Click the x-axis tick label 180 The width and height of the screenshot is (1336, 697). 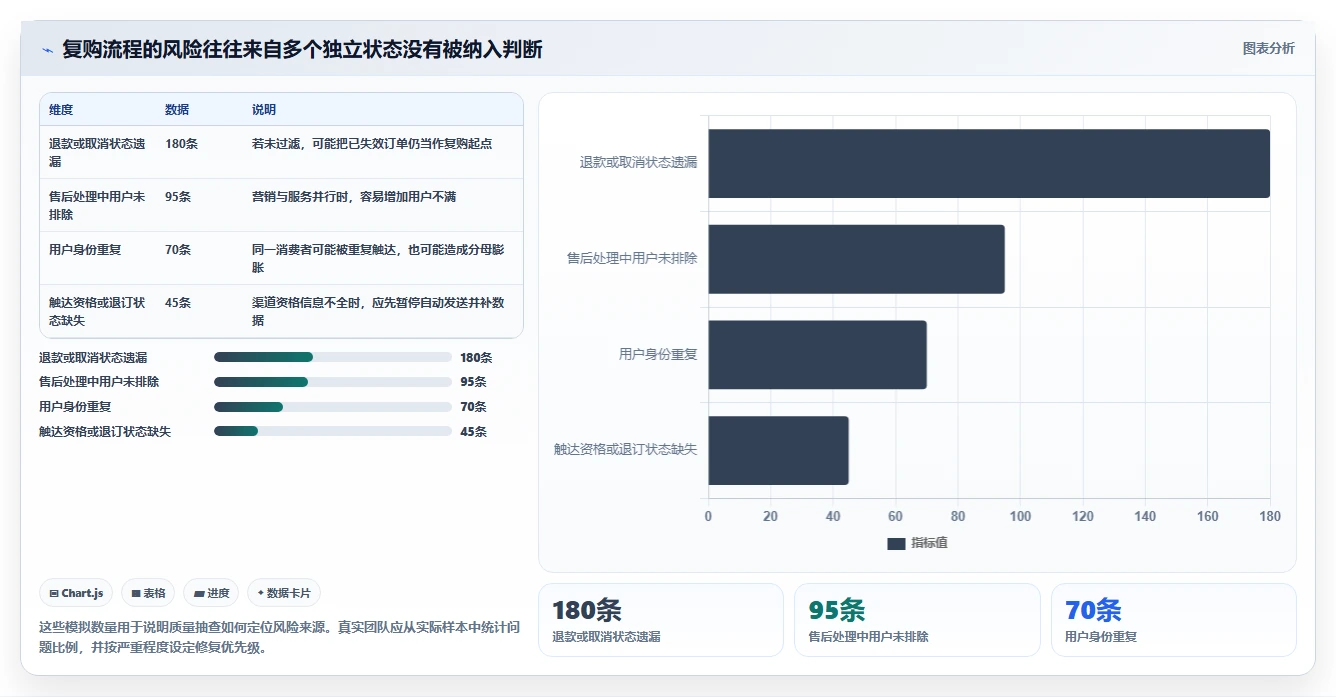pos(1270,516)
